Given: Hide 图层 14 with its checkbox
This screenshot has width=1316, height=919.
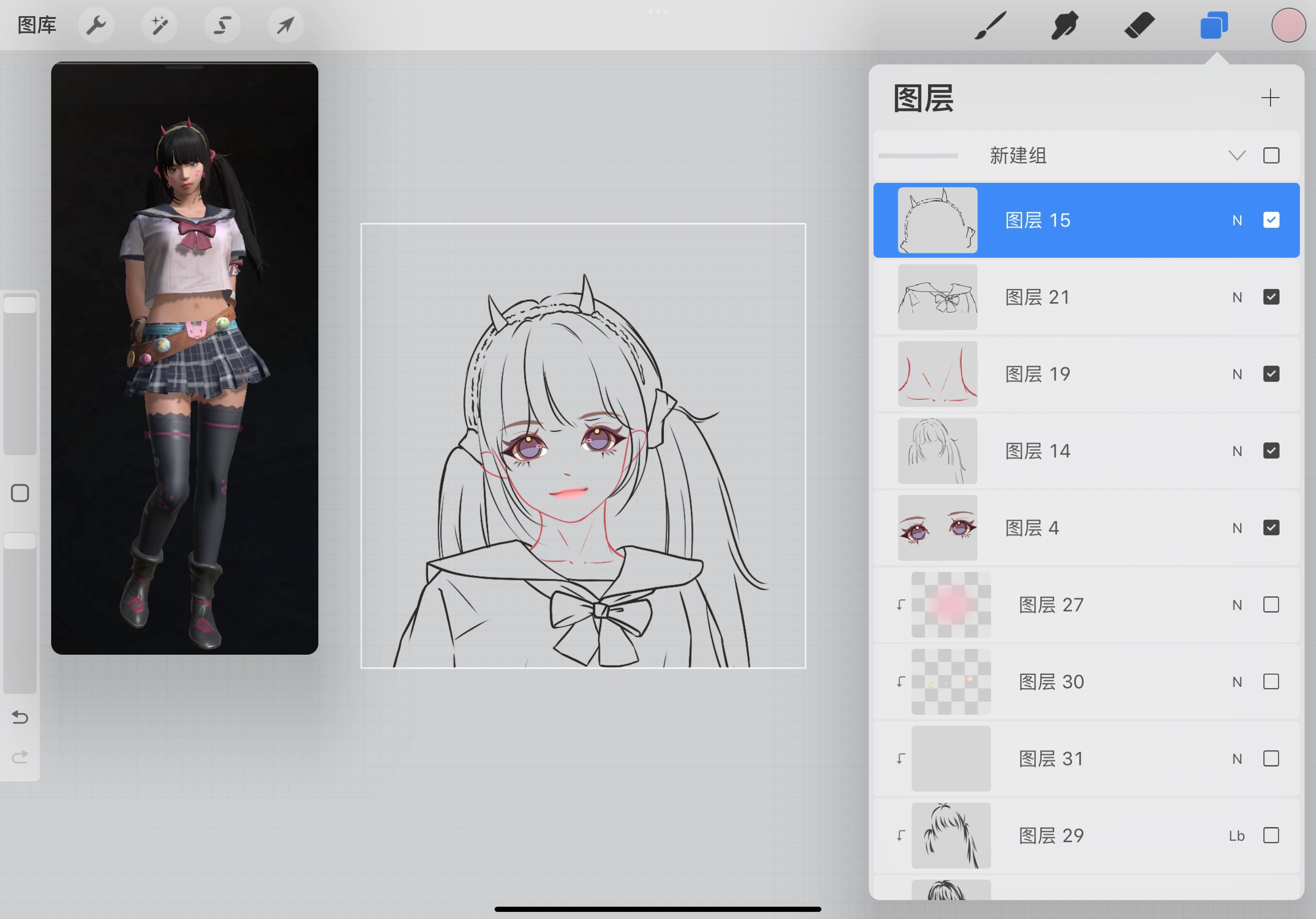Looking at the screenshot, I should (1271, 450).
